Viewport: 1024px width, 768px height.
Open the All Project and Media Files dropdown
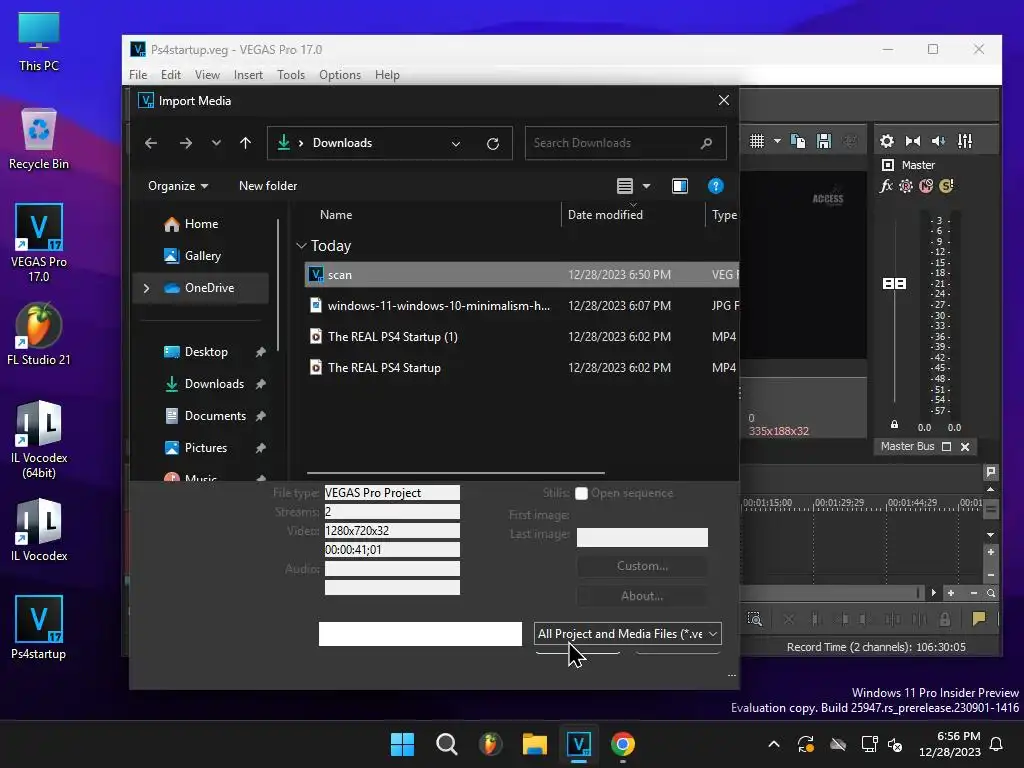pyautogui.click(x=628, y=634)
